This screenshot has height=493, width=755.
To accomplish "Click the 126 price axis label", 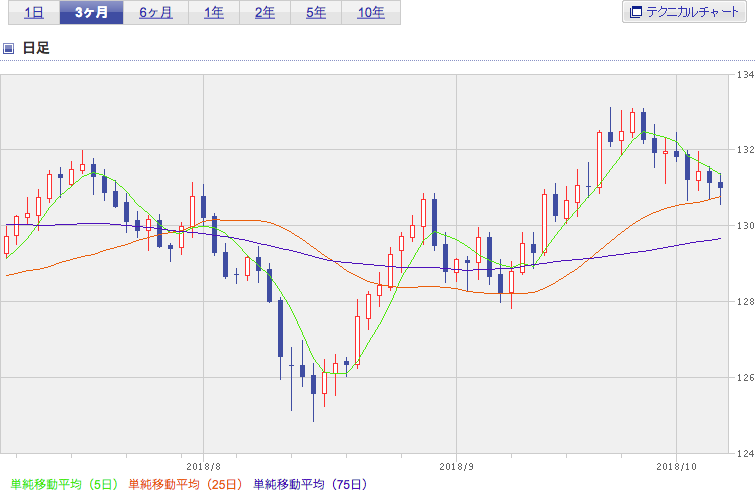I will click(x=745, y=377).
